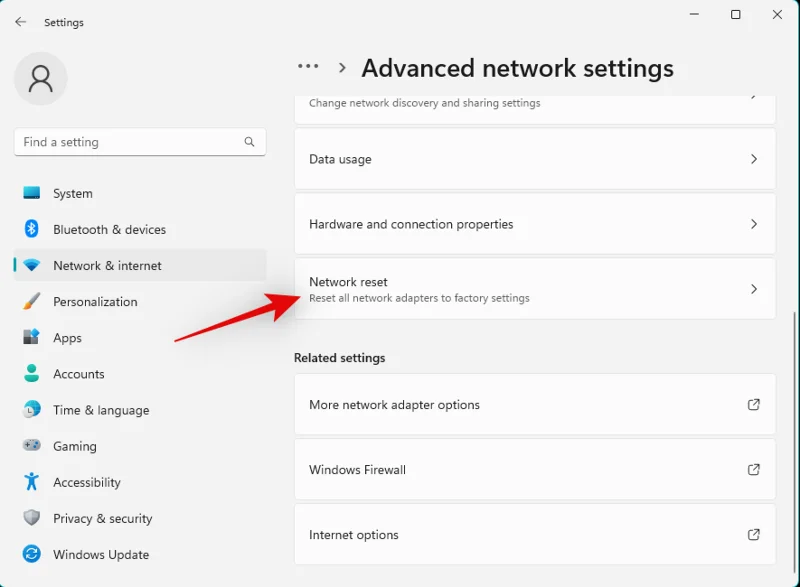This screenshot has height=587, width=800.
Task: Click the System monitor icon in sidebar
Action: click(32, 193)
